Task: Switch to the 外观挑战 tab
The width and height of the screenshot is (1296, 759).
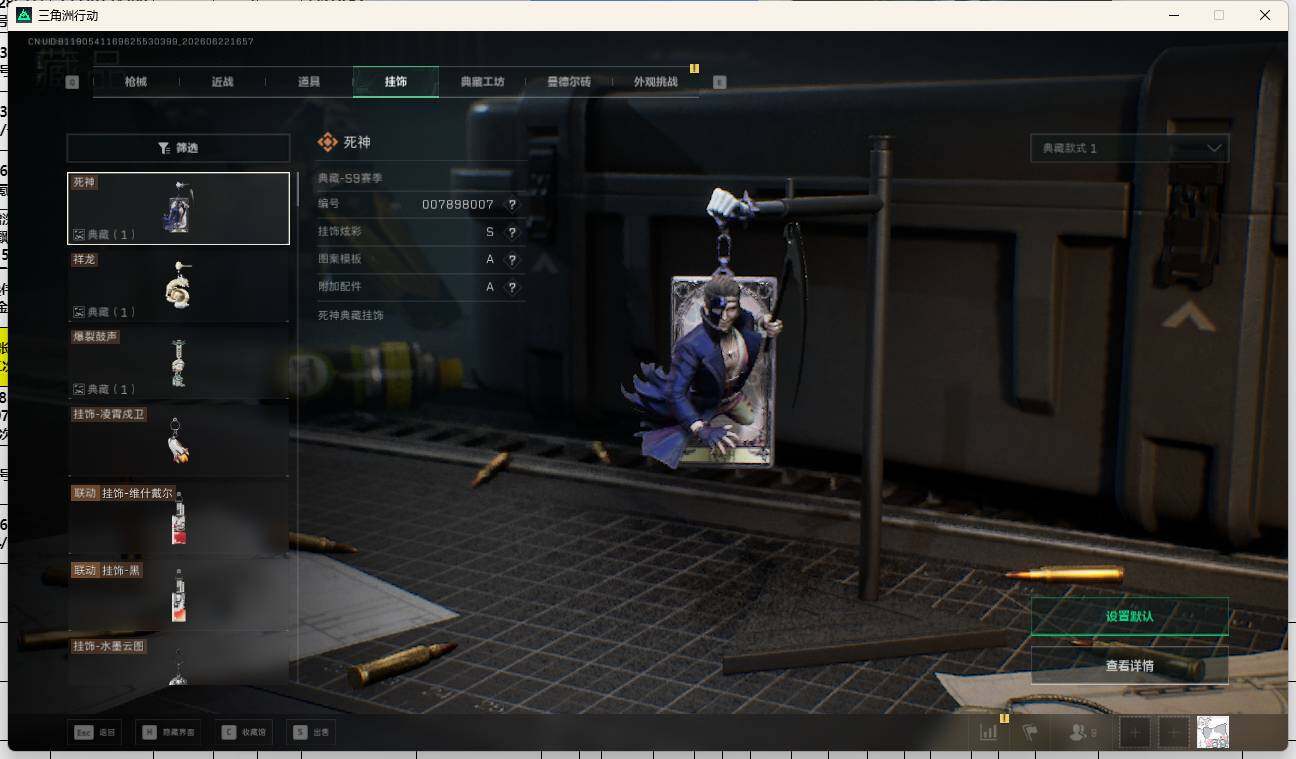Action: pos(655,82)
